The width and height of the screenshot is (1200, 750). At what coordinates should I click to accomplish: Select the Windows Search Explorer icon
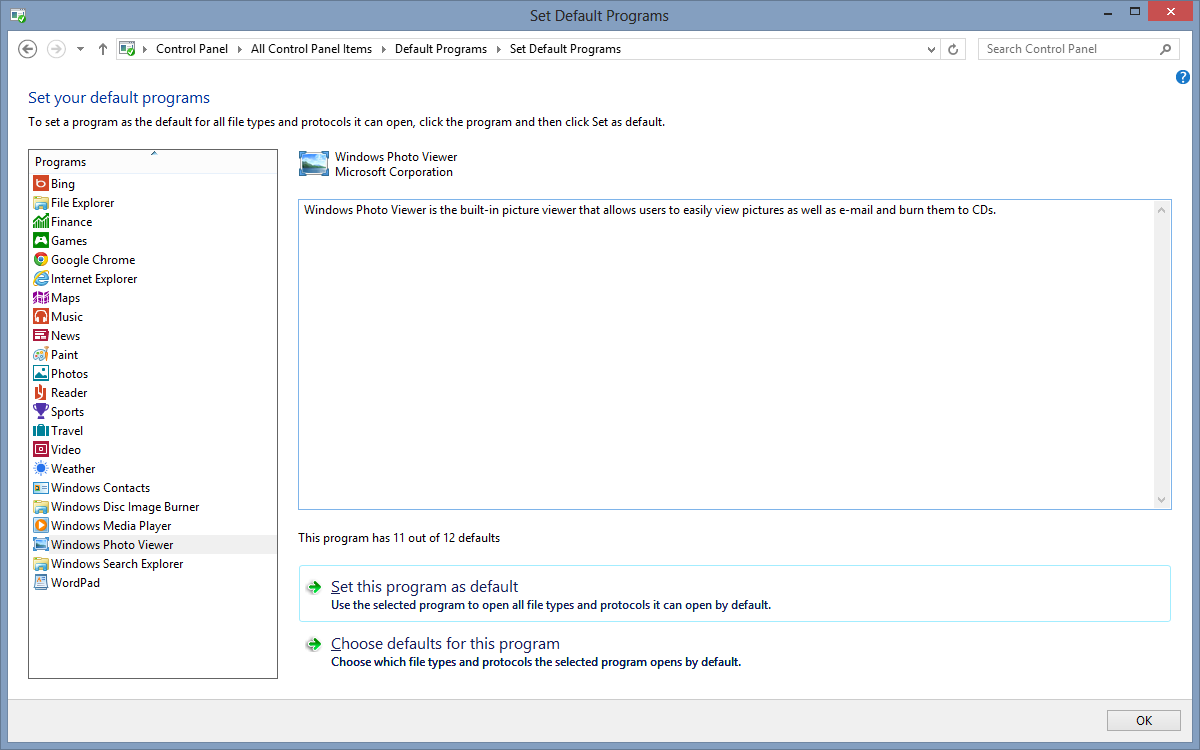pyautogui.click(x=41, y=564)
